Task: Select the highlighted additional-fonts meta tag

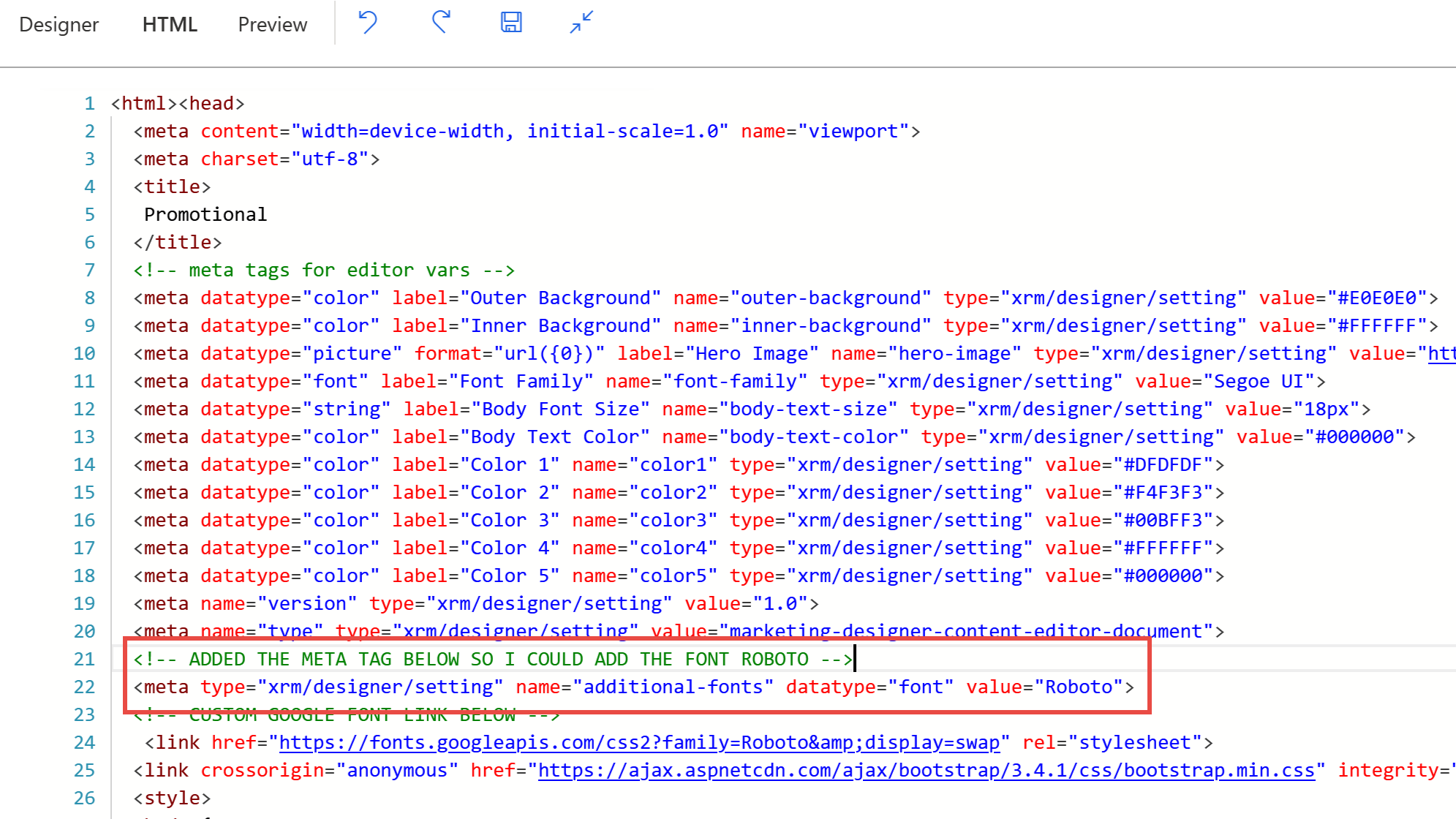Action: (x=629, y=687)
